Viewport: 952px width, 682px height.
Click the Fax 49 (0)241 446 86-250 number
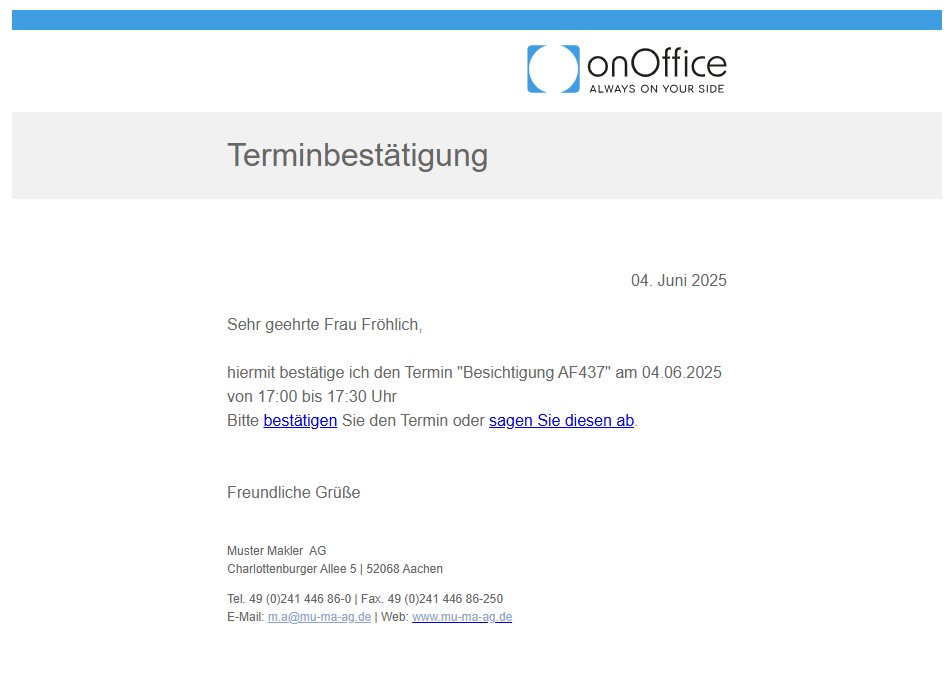(x=432, y=599)
